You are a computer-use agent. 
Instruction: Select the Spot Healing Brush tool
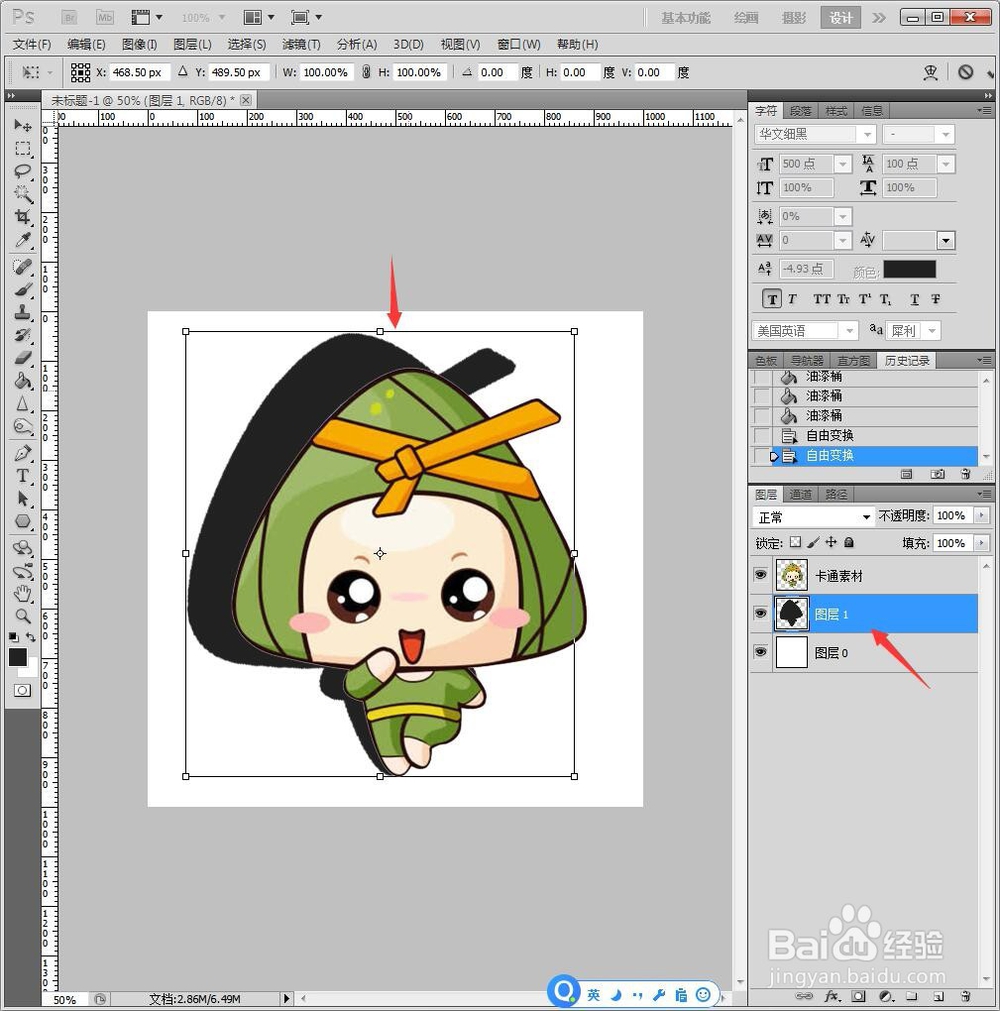(x=23, y=266)
